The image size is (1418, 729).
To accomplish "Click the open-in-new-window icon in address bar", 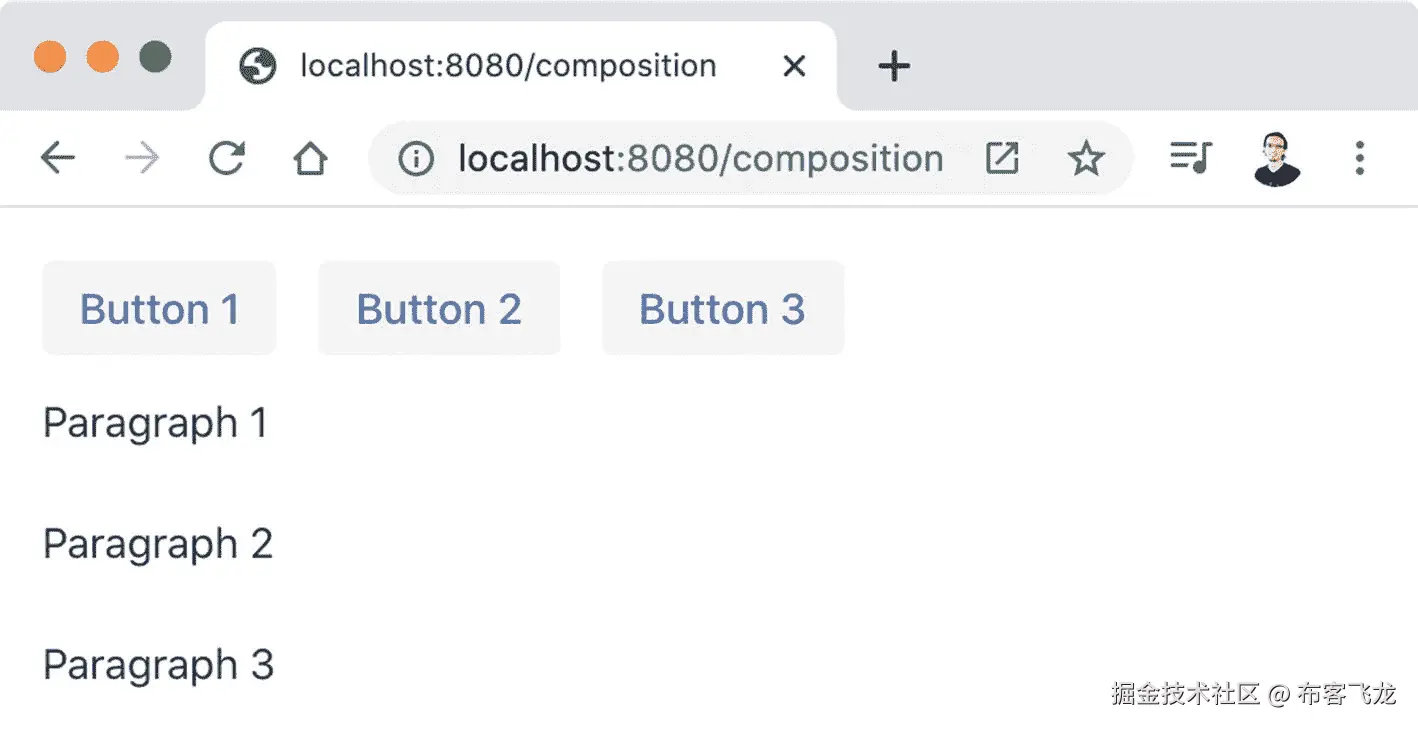I will click(1002, 158).
